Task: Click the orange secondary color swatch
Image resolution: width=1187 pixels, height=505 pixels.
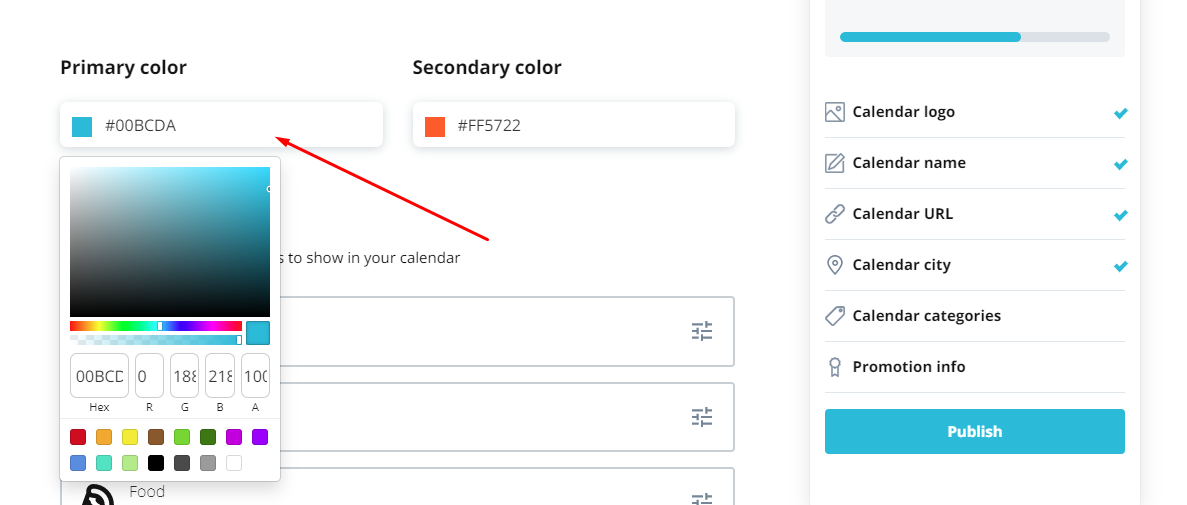Action: (x=435, y=126)
